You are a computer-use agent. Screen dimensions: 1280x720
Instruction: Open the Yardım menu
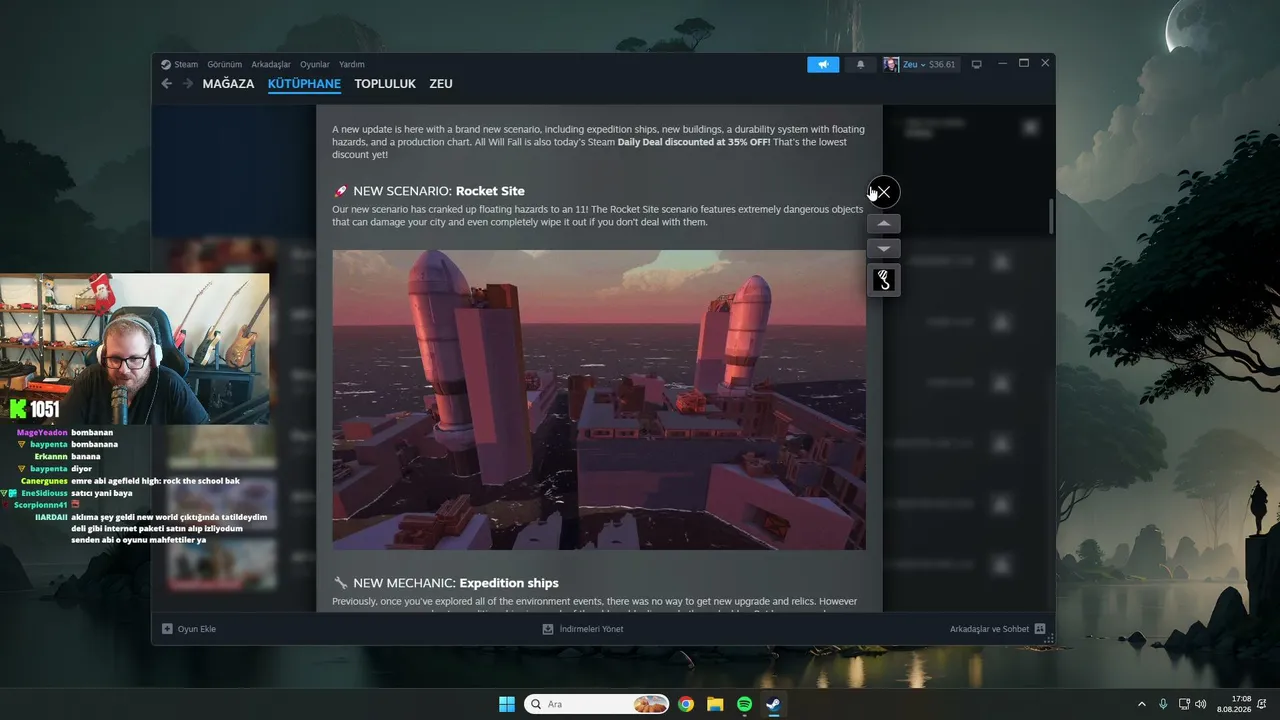(352, 65)
